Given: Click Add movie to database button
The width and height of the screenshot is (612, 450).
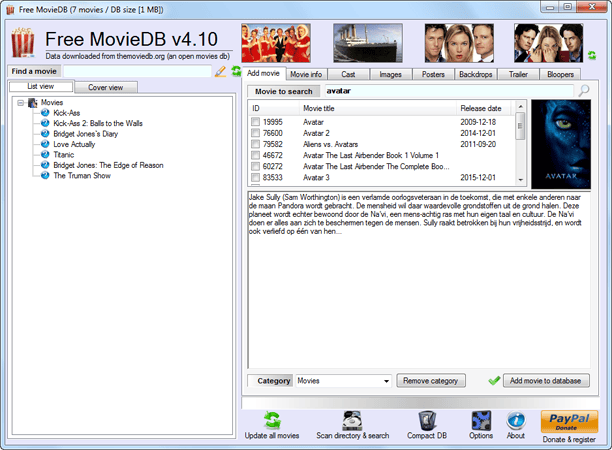Looking at the screenshot, I should click(x=546, y=381).
